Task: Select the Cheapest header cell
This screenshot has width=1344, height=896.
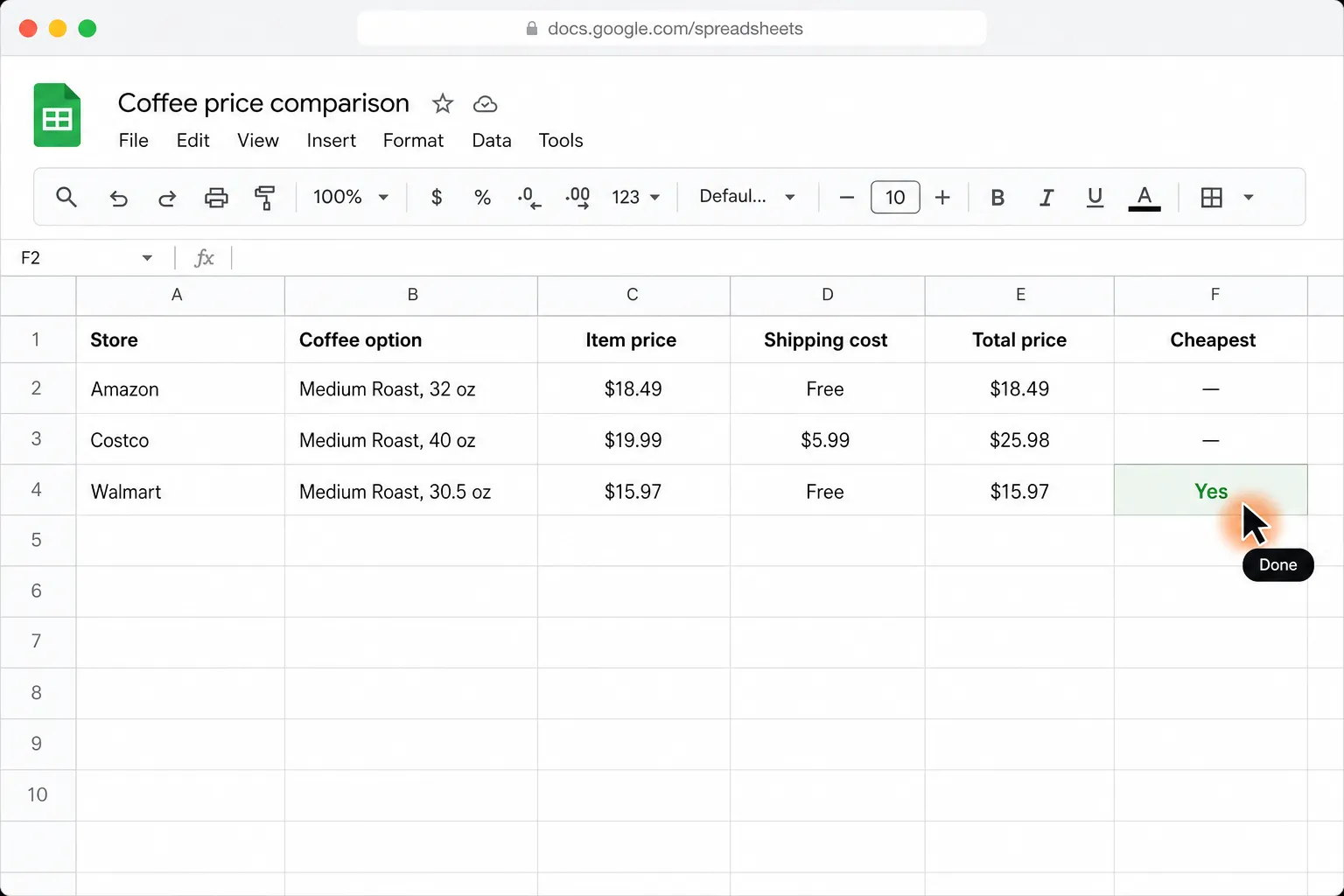Action: click(x=1211, y=339)
